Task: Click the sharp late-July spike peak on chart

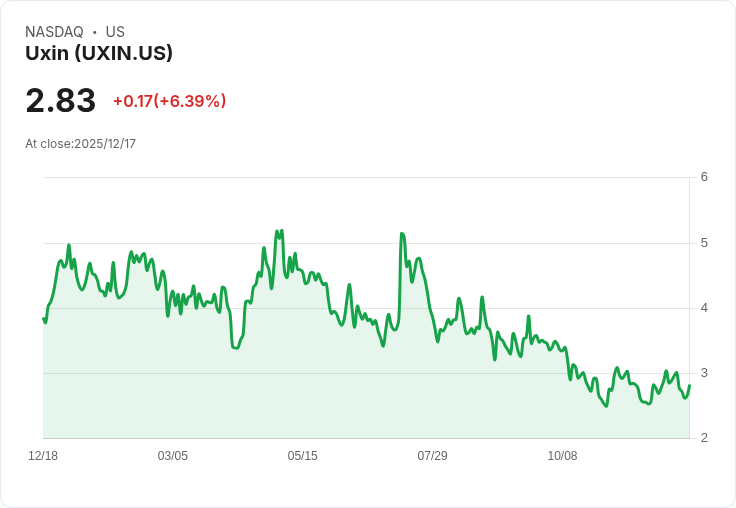Action: pos(402,234)
